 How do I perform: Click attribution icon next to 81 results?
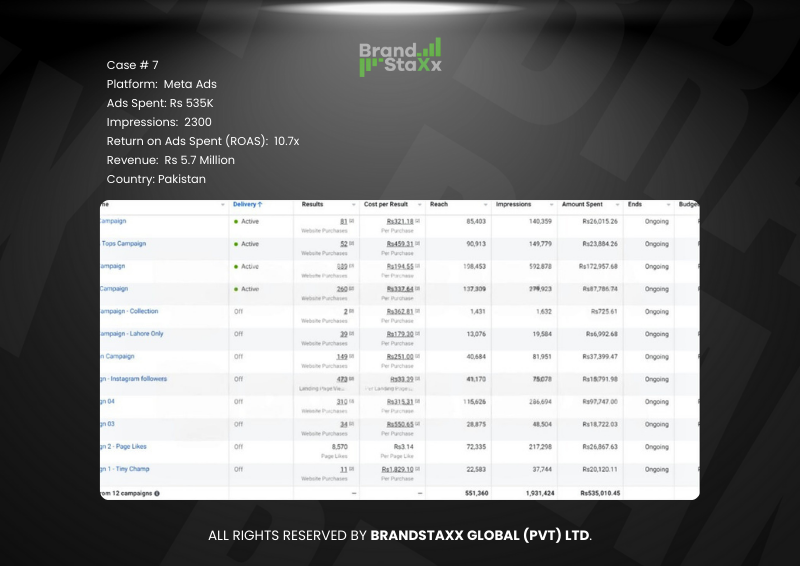pyautogui.click(x=351, y=221)
